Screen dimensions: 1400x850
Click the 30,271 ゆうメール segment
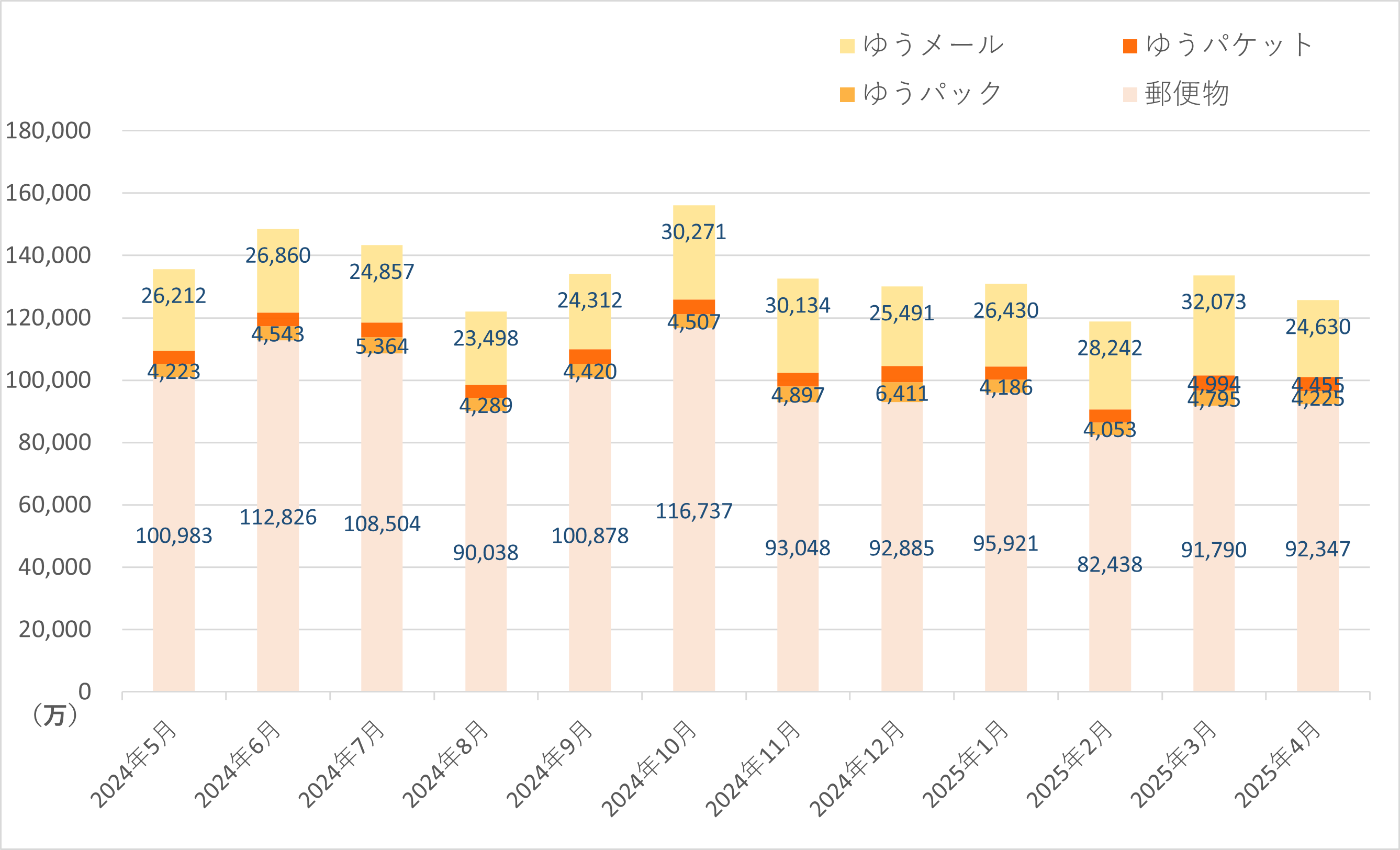coord(694,252)
